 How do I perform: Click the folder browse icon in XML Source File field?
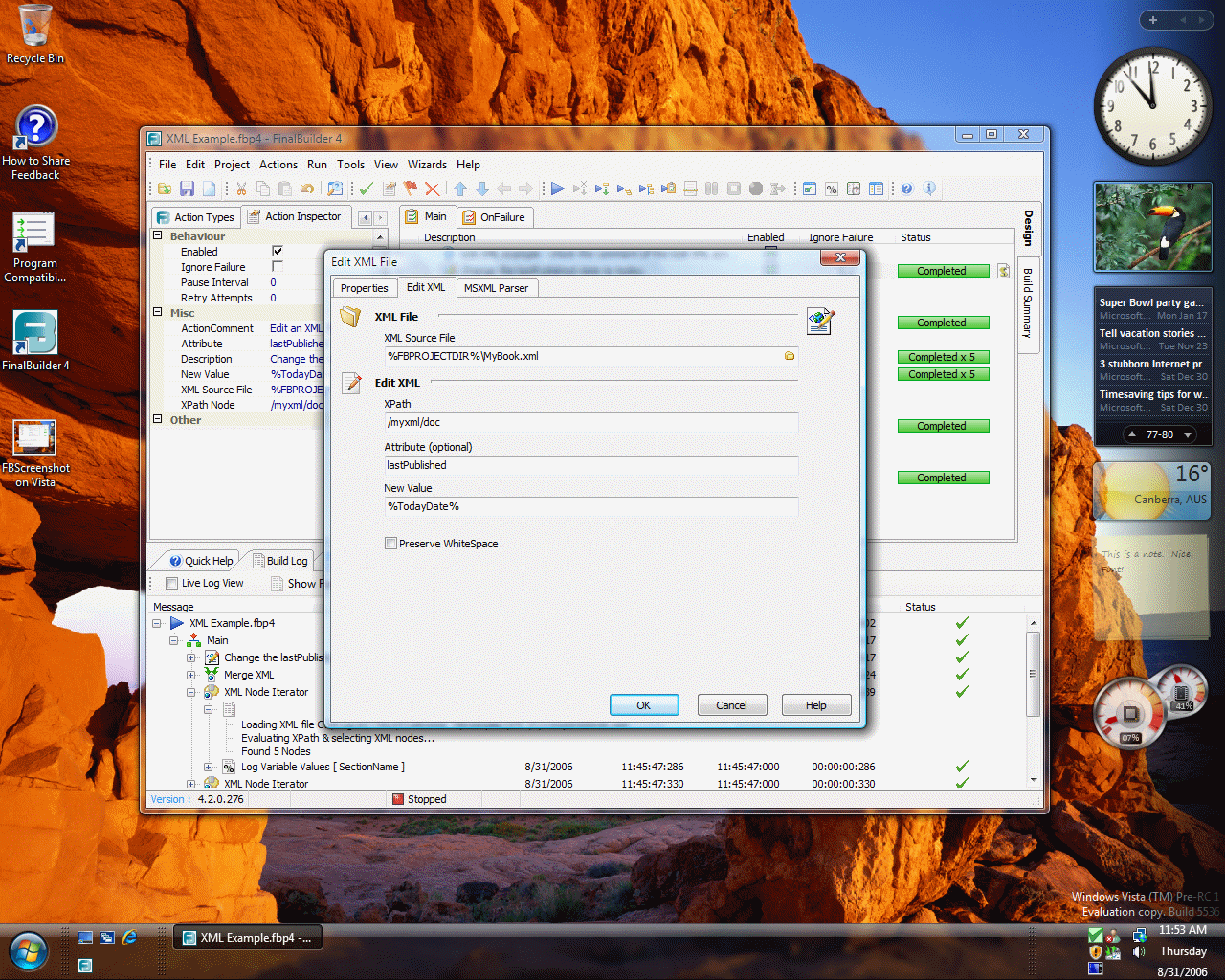point(790,356)
